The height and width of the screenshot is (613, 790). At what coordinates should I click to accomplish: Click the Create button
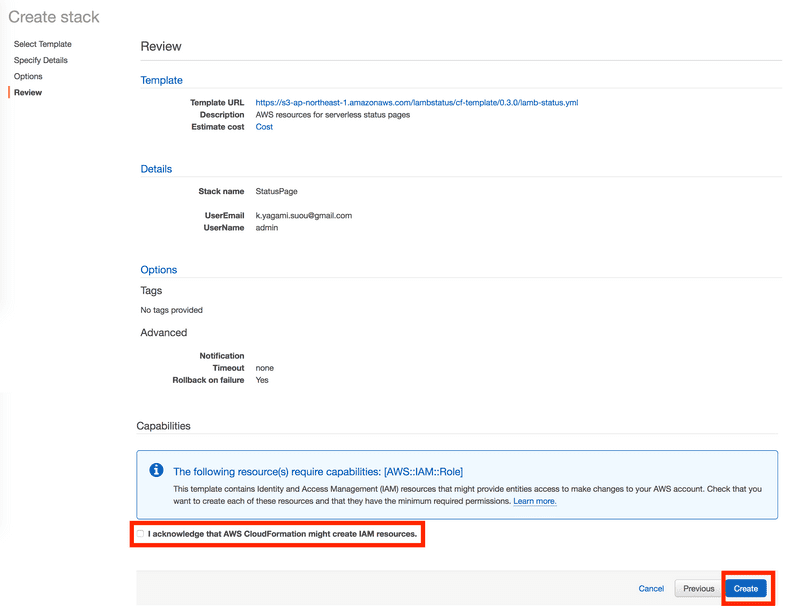pyautogui.click(x=746, y=588)
